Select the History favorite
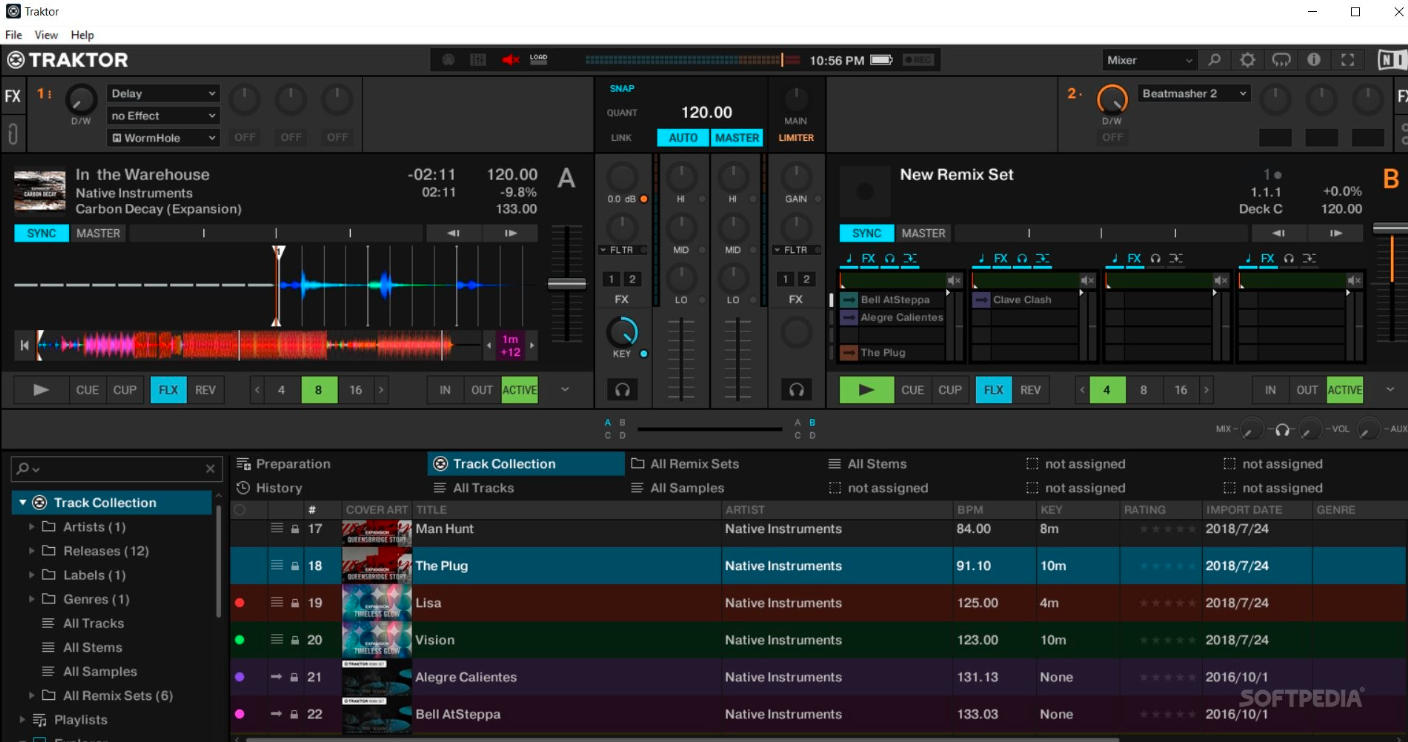 click(x=268, y=488)
